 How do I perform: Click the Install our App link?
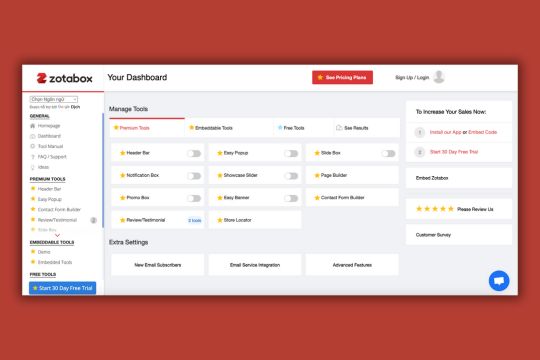[445, 132]
